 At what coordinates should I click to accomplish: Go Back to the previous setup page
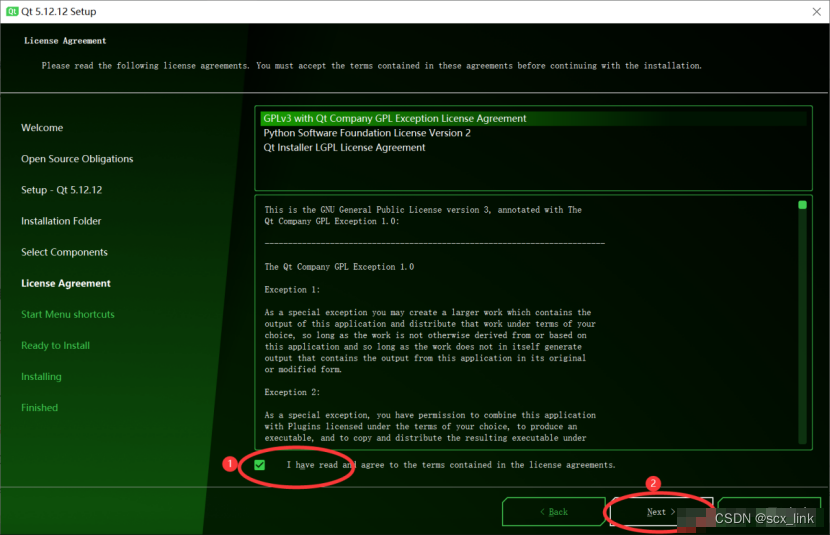pos(554,512)
